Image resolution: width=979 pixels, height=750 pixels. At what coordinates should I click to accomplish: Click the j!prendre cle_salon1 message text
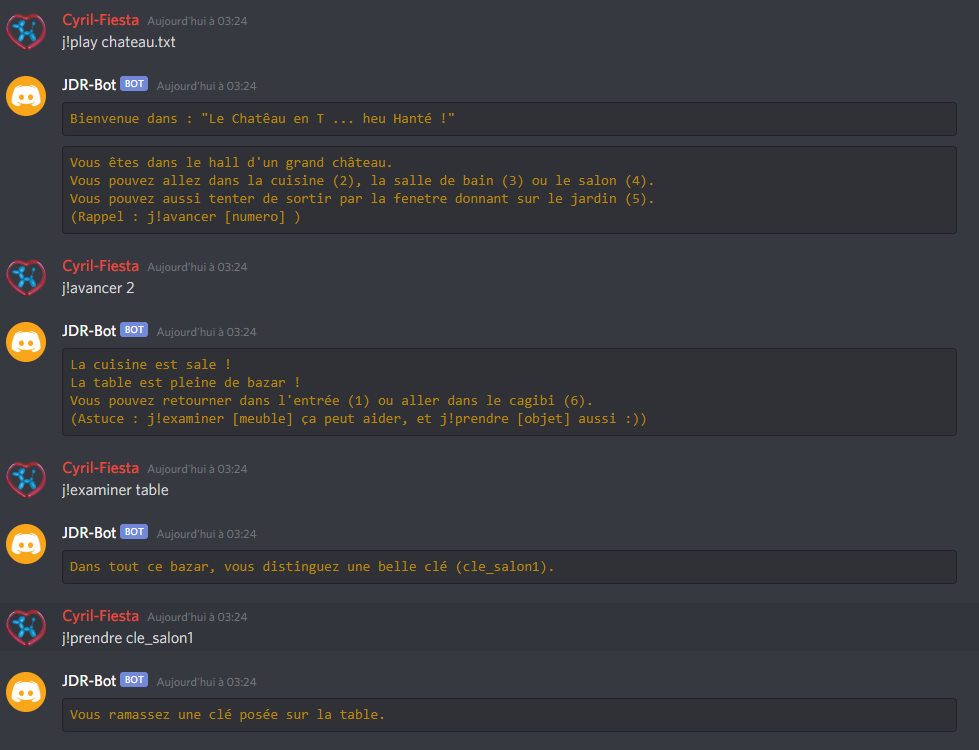click(127, 638)
